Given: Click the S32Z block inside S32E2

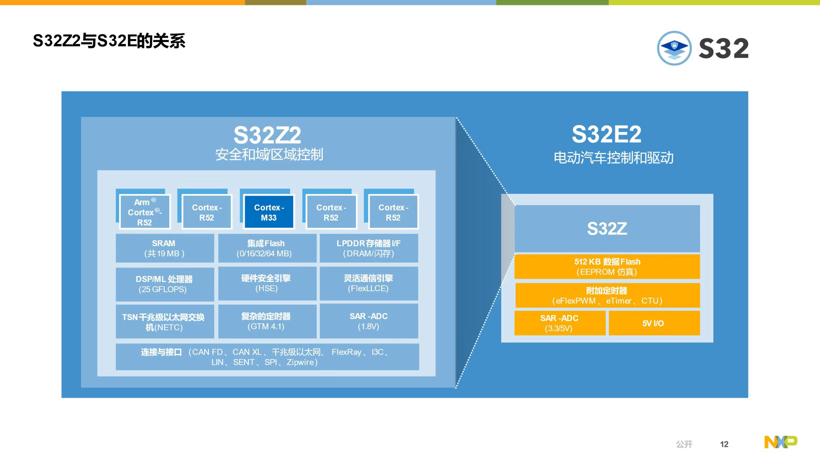Looking at the screenshot, I should pyautogui.click(x=607, y=229).
